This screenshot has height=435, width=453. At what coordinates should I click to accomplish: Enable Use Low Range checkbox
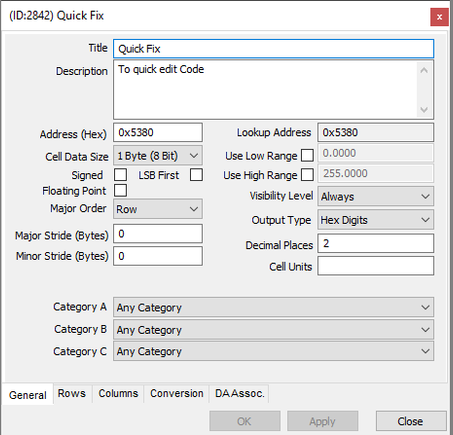tap(307, 155)
